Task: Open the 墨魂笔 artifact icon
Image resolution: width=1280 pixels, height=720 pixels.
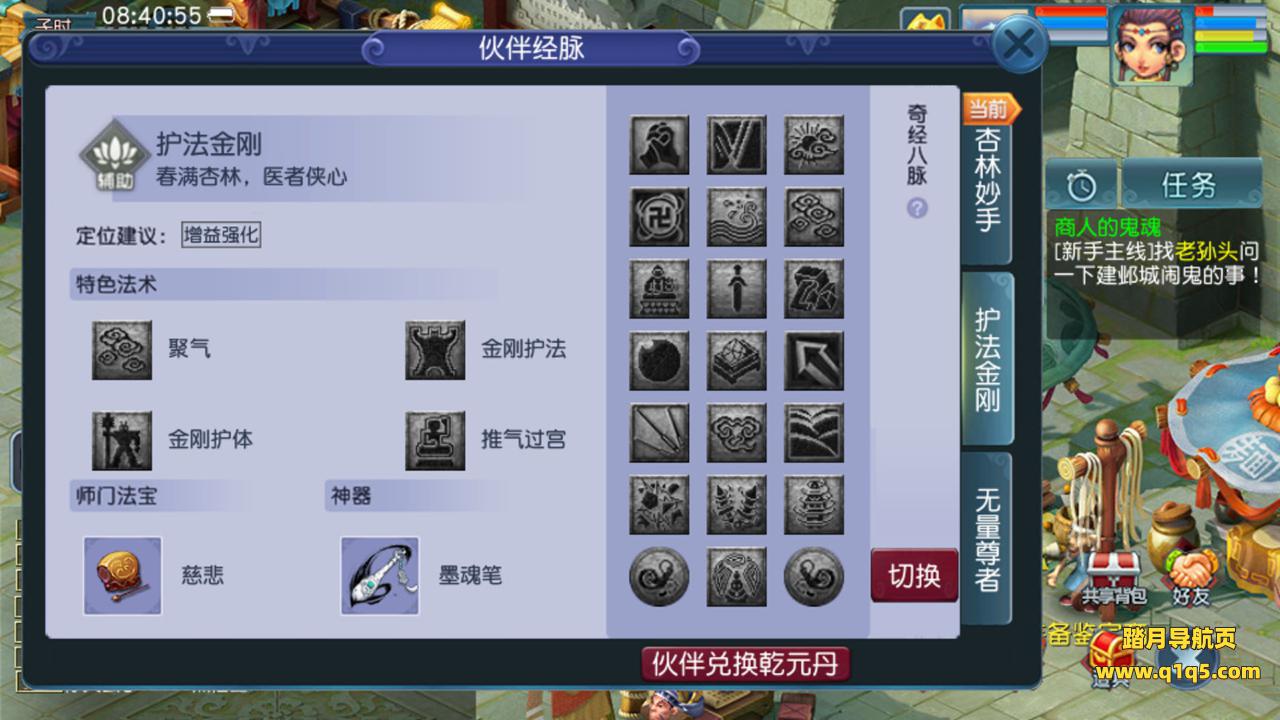Action: pos(380,576)
